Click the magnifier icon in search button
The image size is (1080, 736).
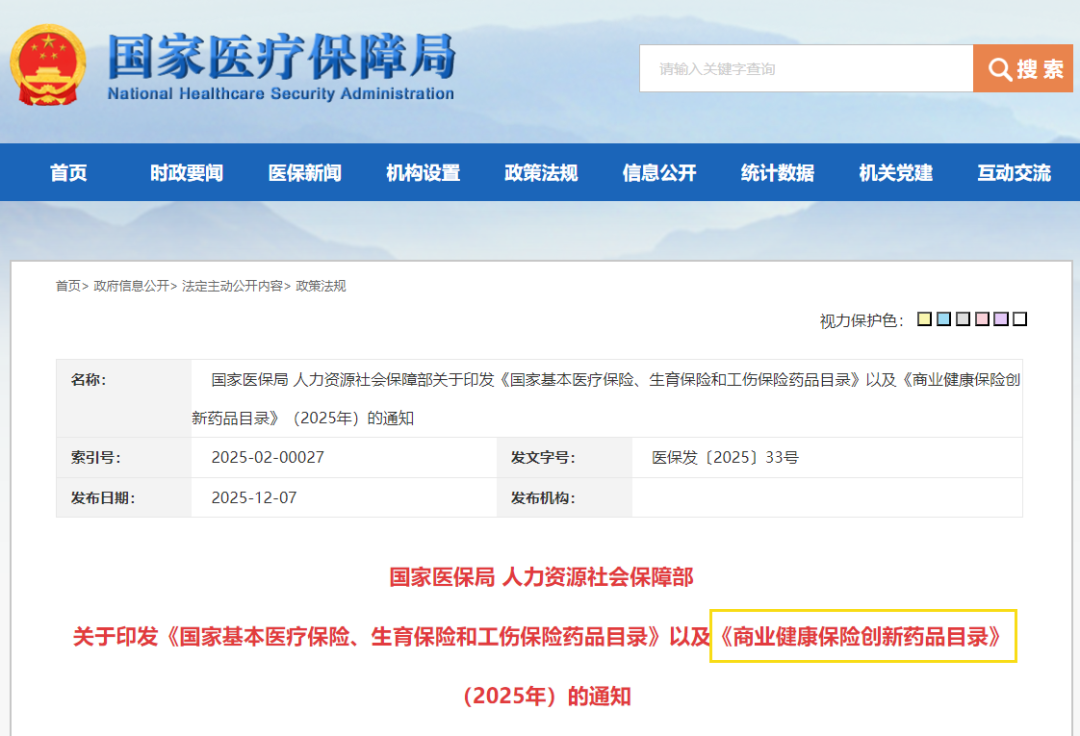coord(1000,69)
